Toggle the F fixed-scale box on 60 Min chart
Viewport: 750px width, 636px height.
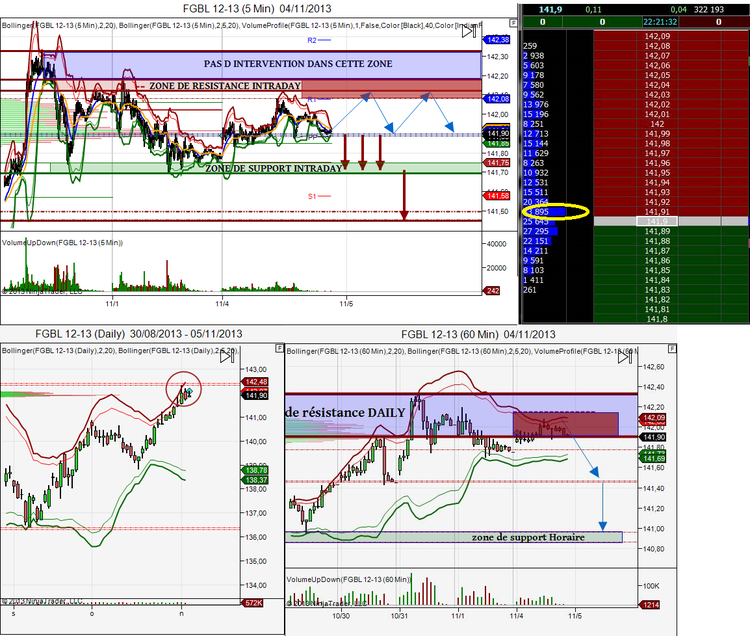pyautogui.click(x=673, y=349)
